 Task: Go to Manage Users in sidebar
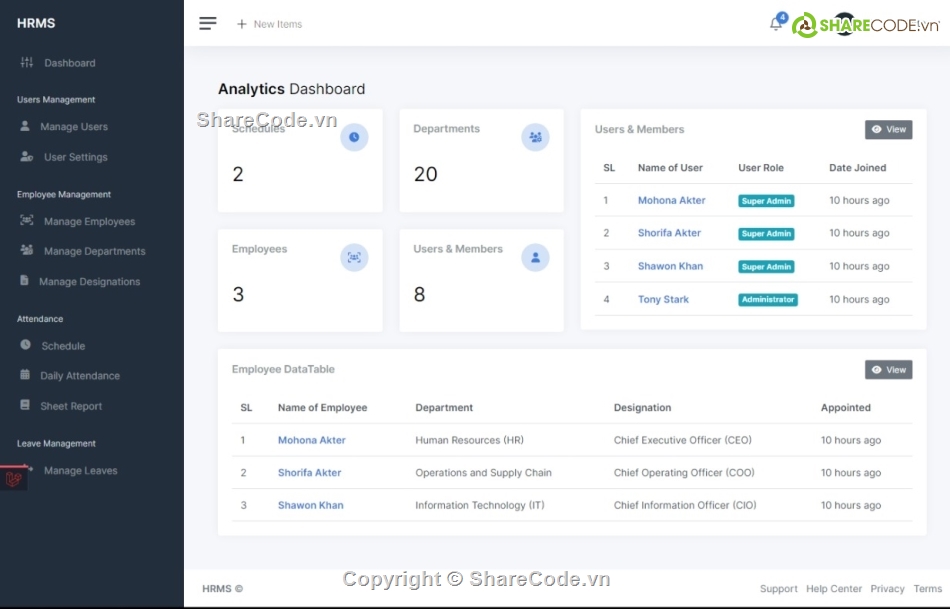(x=73, y=127)
